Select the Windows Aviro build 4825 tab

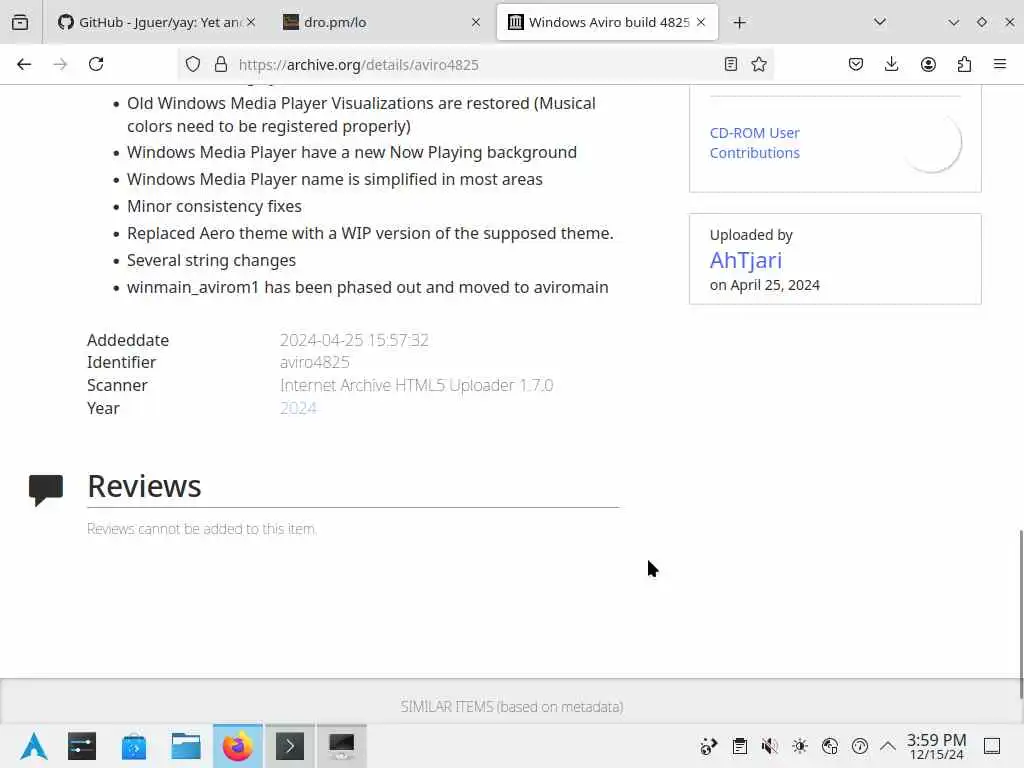click(x=607, y=22)
